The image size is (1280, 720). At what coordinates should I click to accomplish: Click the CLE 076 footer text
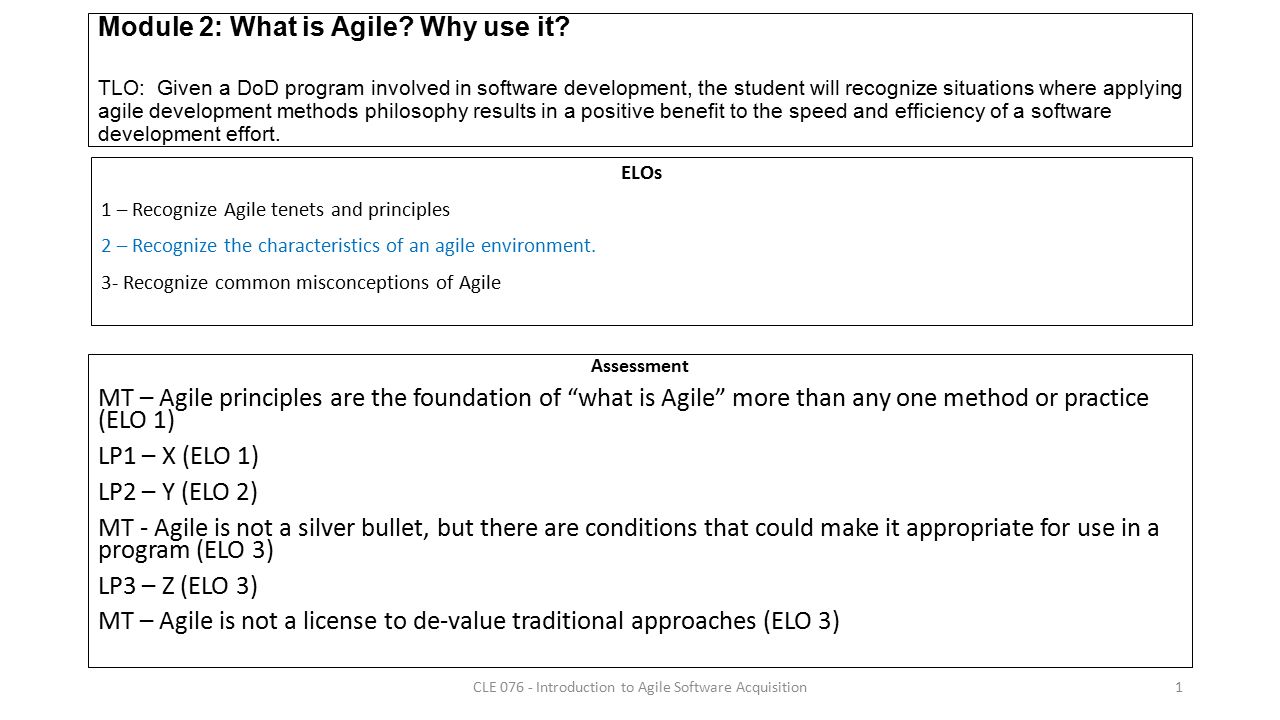pyautogui.click(x=640, y=687)
